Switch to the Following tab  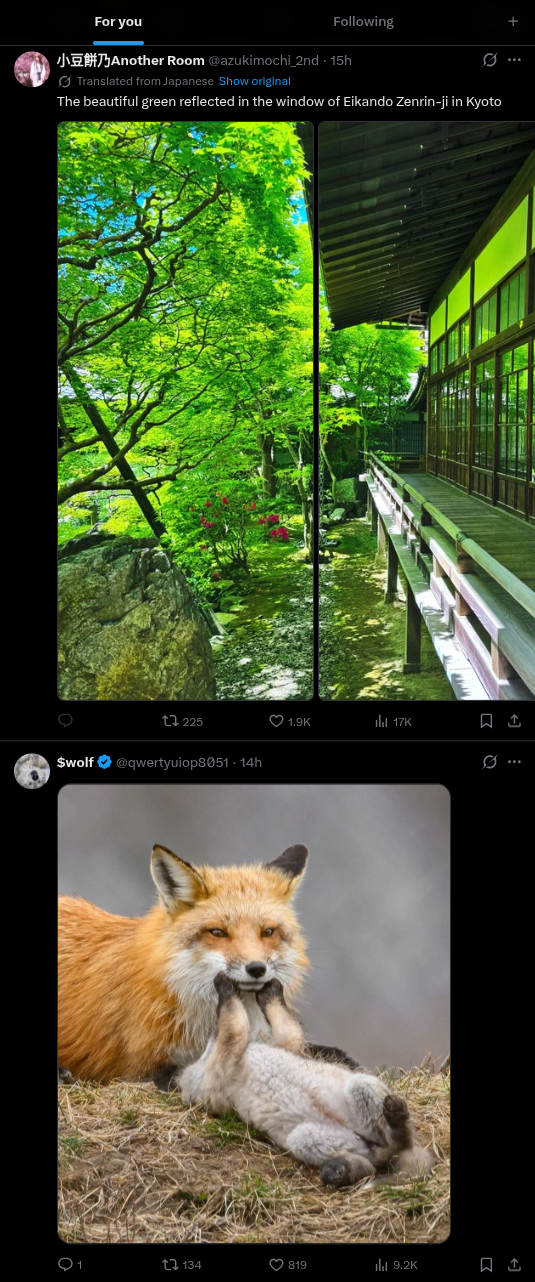(x=363, y=22)
